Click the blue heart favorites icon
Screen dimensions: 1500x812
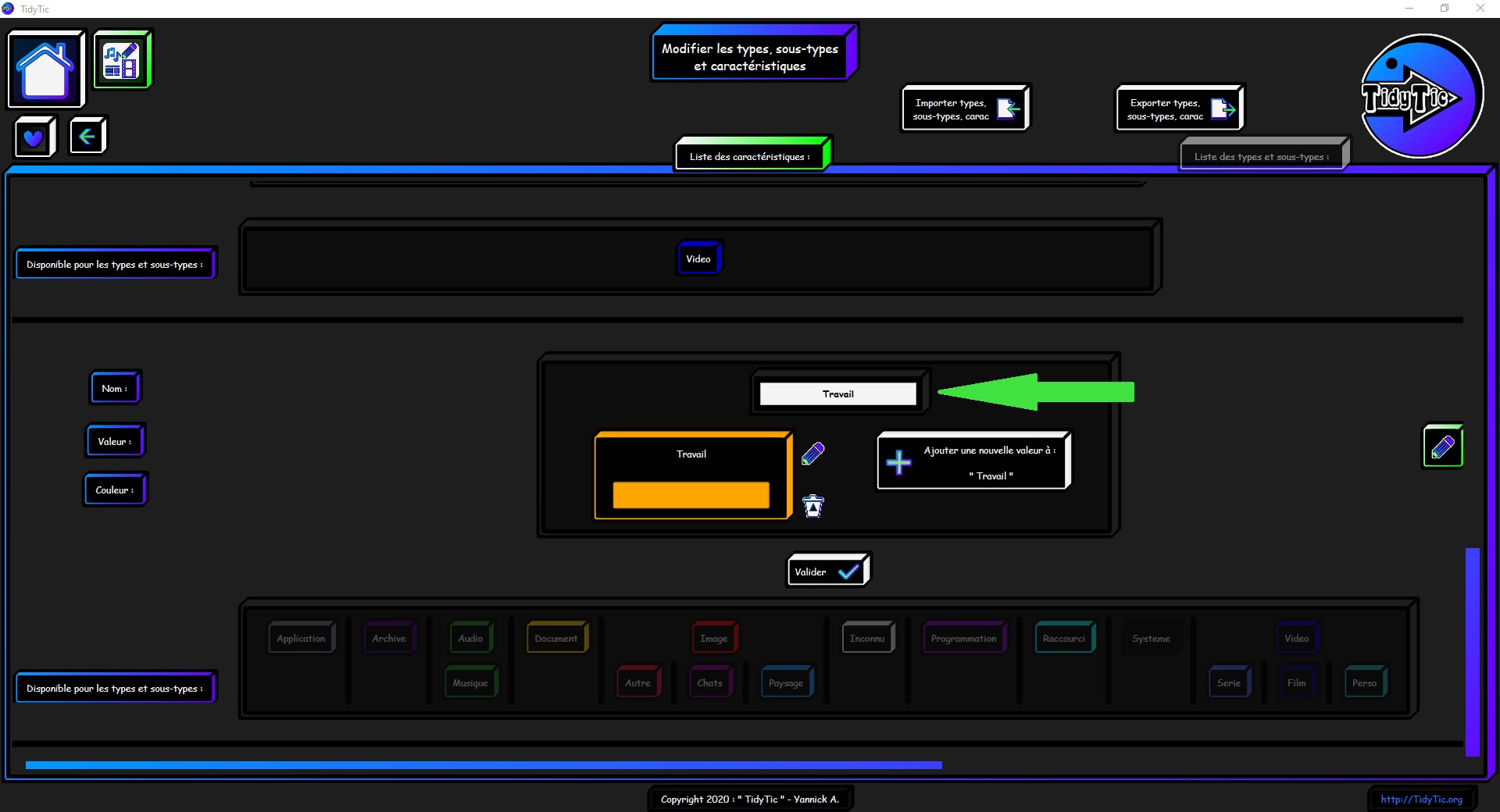(34, 137)
